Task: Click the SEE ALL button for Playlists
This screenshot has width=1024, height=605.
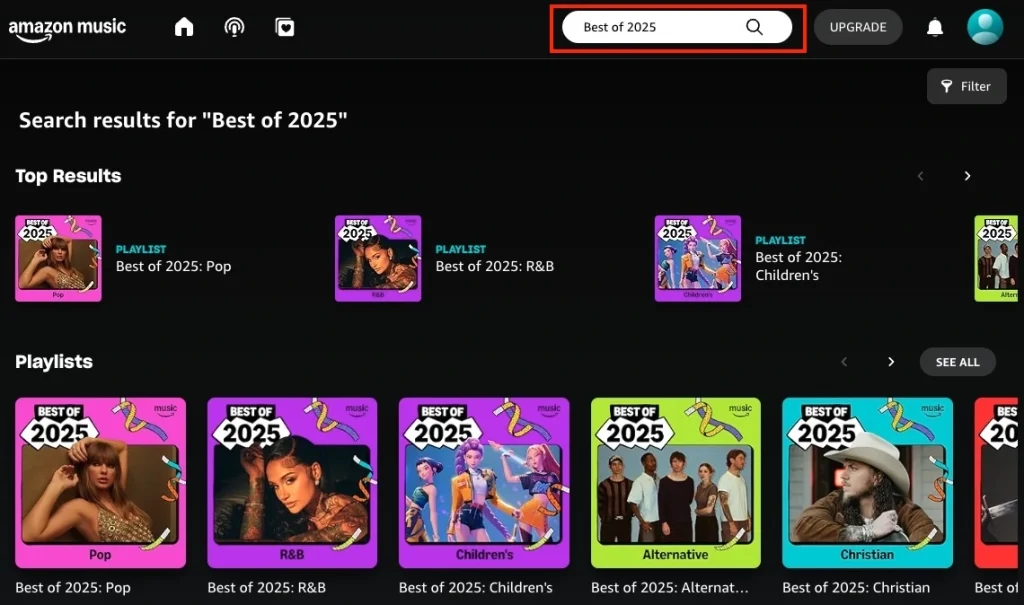Action: (957, 361)
